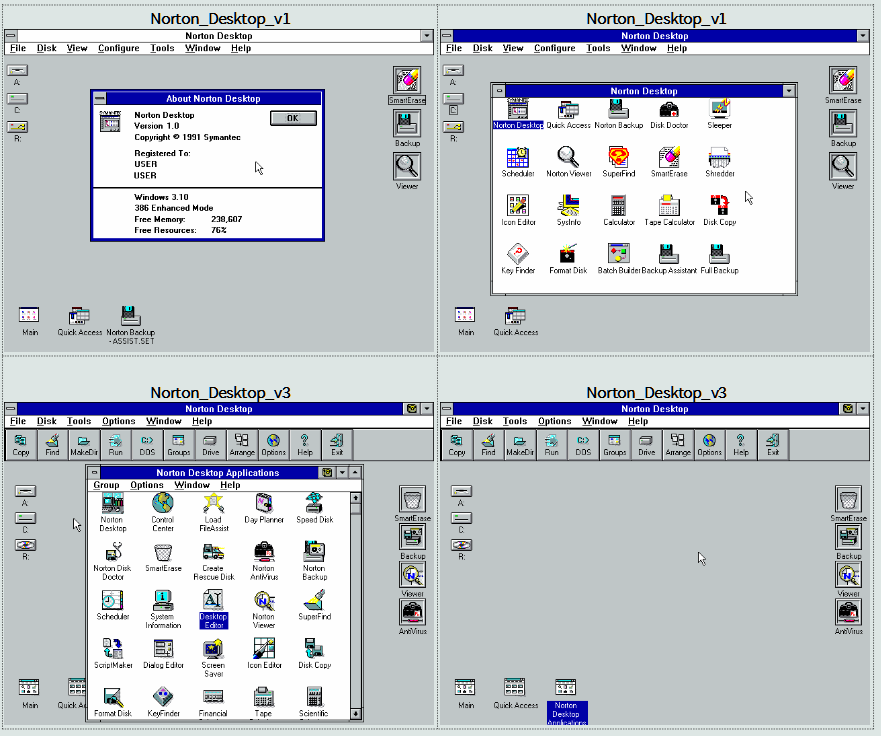The height and width of the screenshot is (736, 881).
Task: Click the scrollbar thumb in Applications group window
Action: [x=356, y=508]
